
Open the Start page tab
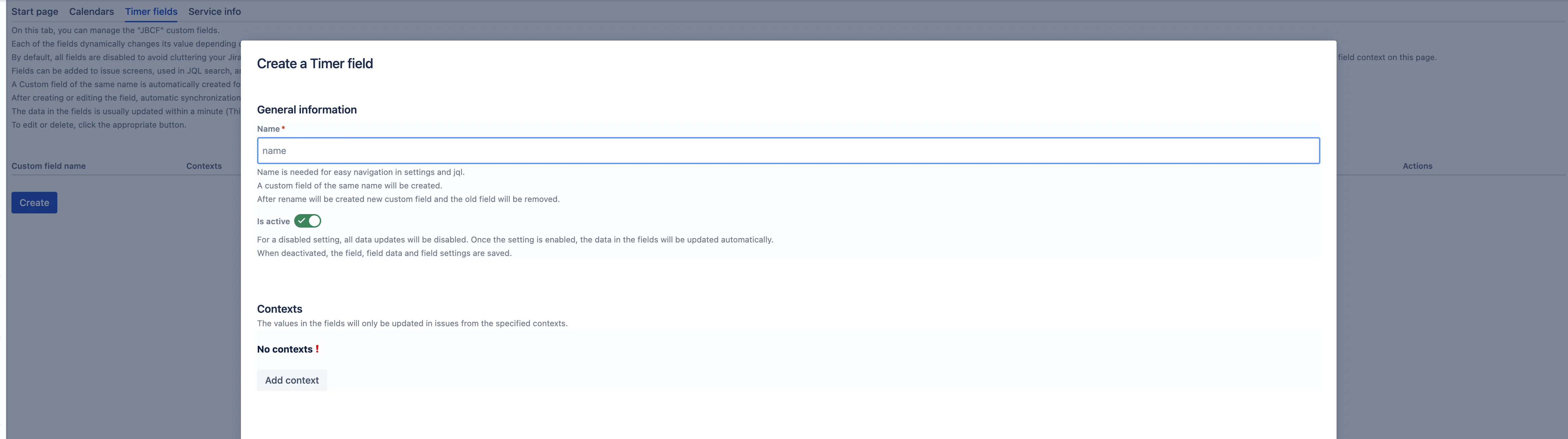(x=35, y=11)
